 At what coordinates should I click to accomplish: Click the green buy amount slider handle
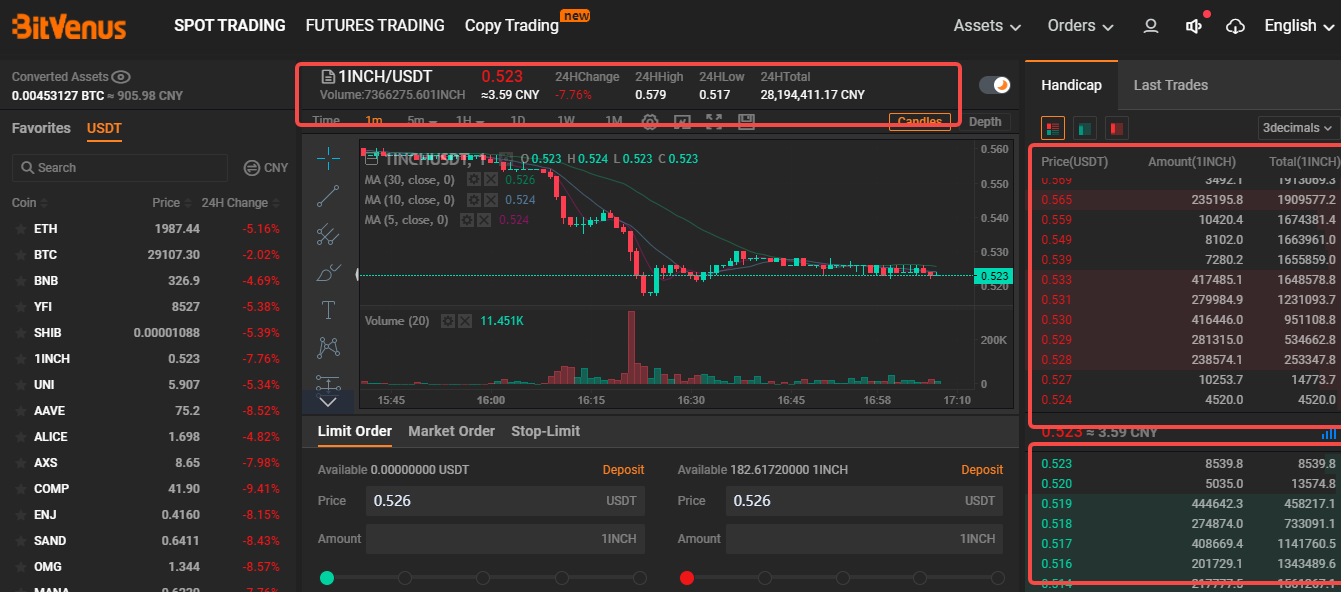pos(327,577)
